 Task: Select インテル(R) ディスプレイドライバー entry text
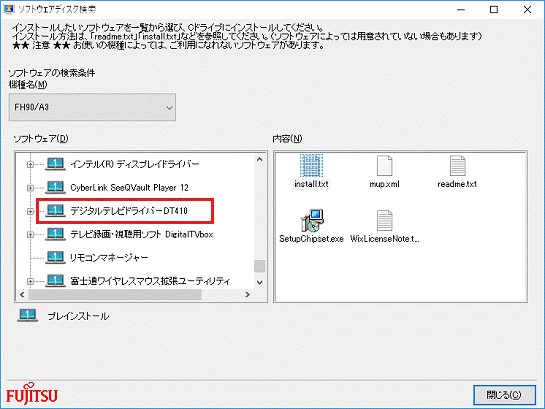click(x=135, y=164)
